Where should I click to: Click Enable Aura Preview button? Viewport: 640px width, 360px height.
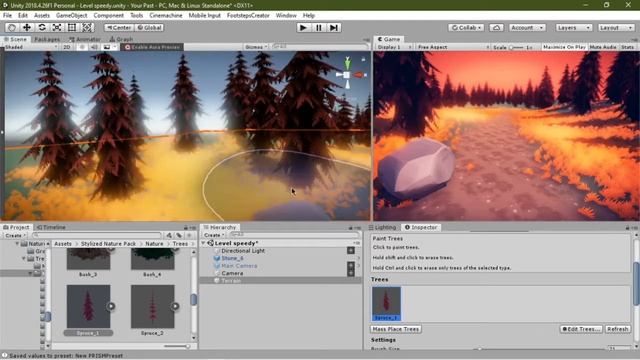152,47
